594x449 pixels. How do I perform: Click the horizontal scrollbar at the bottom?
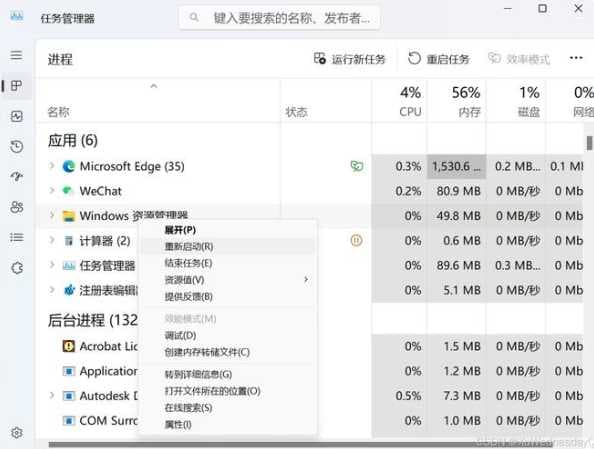tap(300, 444)
